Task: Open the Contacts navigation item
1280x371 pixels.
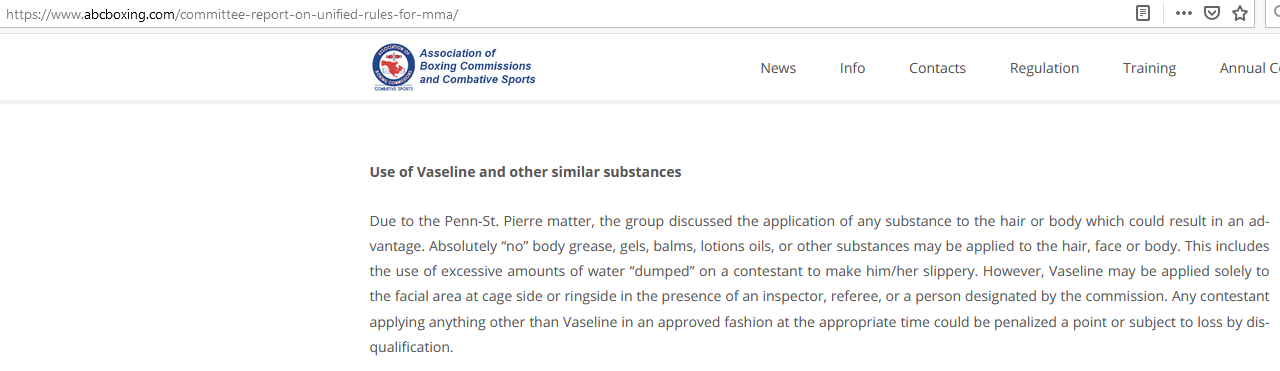Action: [x=937, y=68]
